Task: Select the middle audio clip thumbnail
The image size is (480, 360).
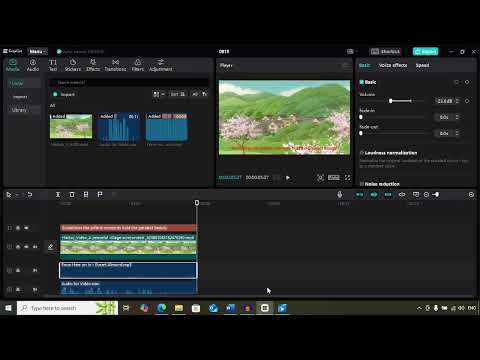Action: 119,127
